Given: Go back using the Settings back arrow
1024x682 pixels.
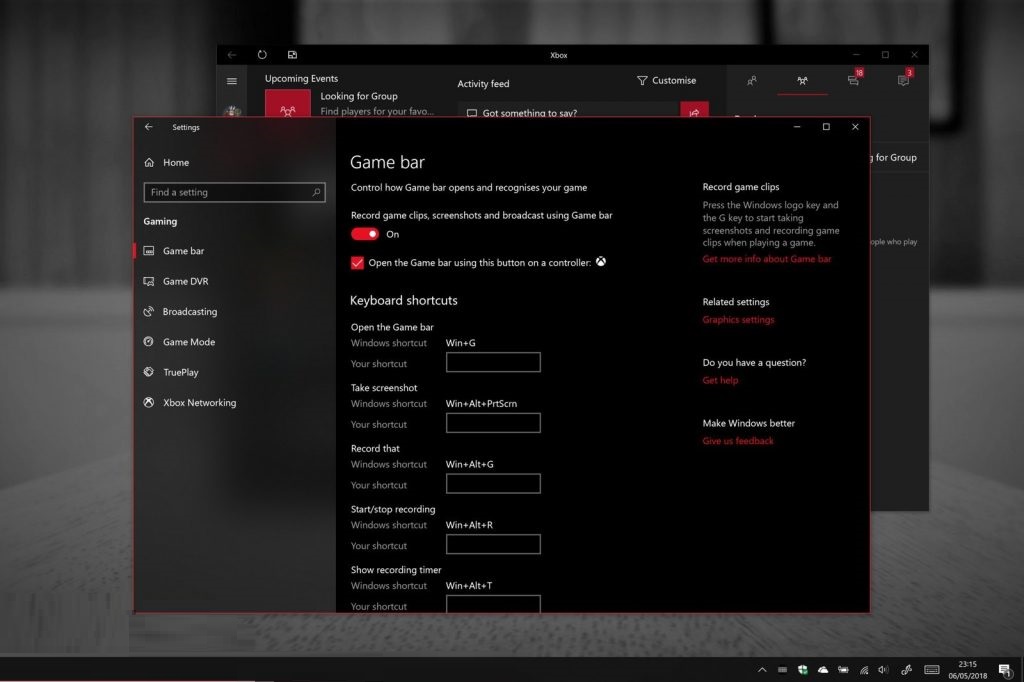Looking at the screenshot, I should pos(149,127).
